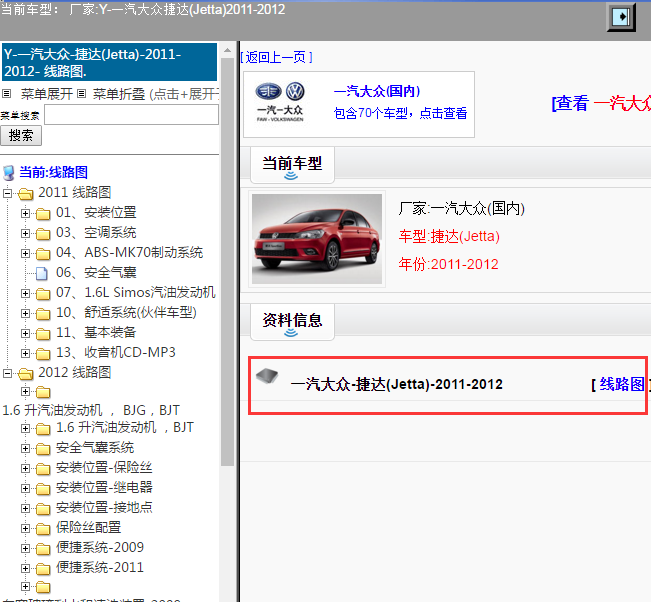
Task: Expand the 13、收音机CD-MP3 node
Action: click(25, 353)
